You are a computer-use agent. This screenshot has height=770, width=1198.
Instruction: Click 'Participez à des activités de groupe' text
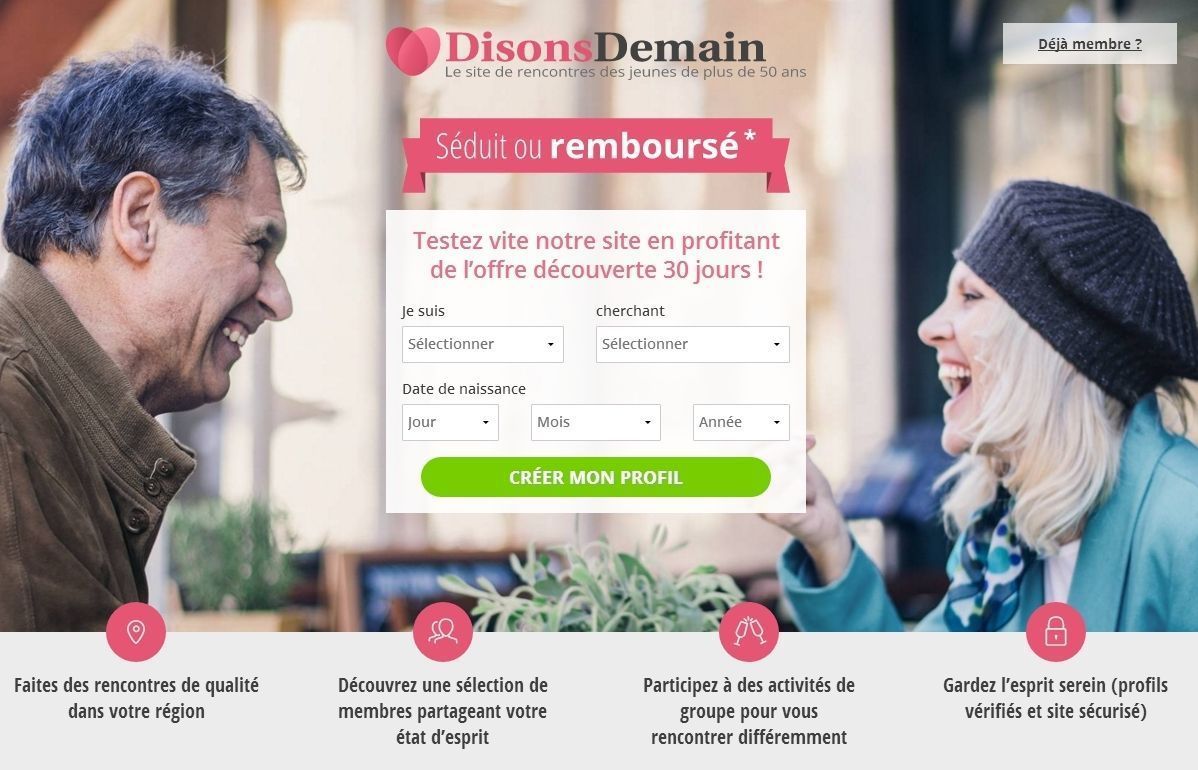coord(749,710)
